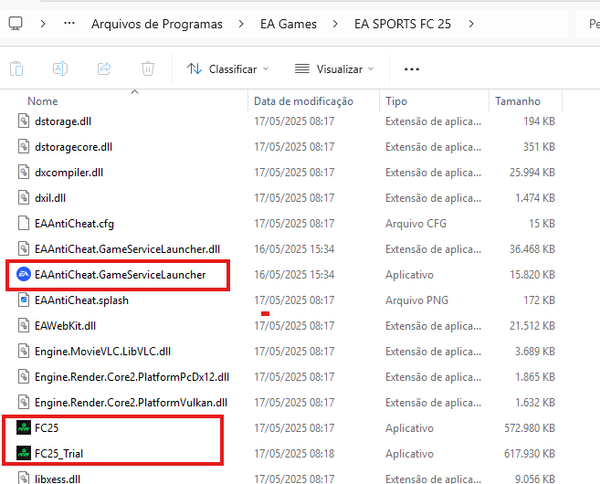Screen dimensions: 600x484
Task: Click the blue EA logo application icon
Action: pyautogui.click(x=23, y=274)
